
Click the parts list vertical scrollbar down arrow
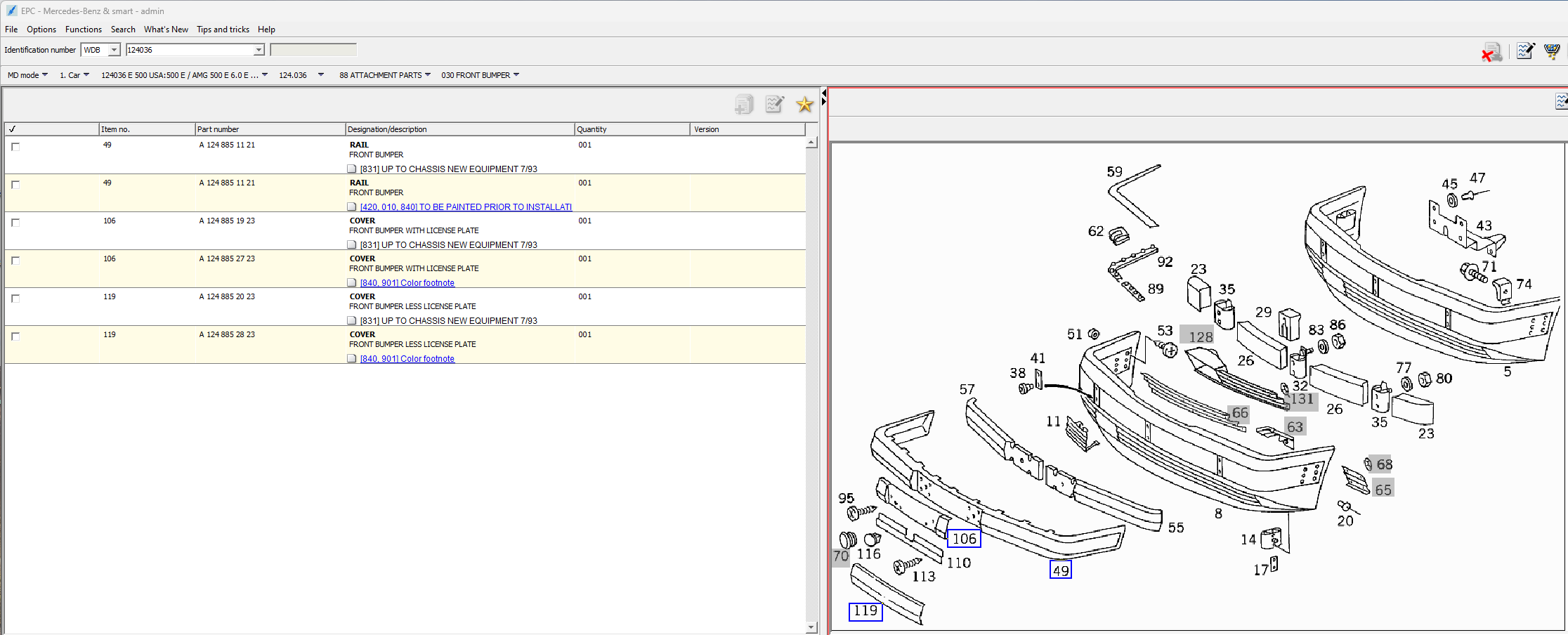[811, 627]
